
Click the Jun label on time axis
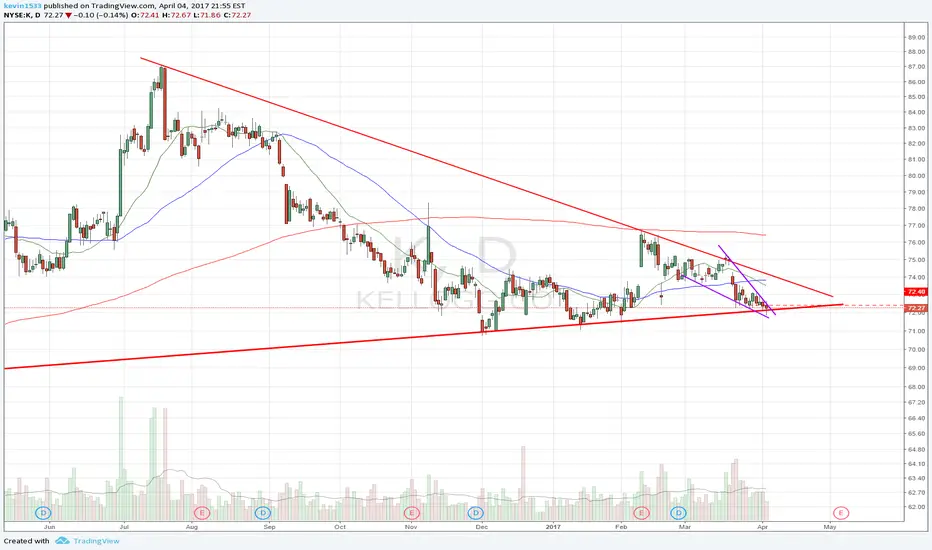(x=49, y=527)
